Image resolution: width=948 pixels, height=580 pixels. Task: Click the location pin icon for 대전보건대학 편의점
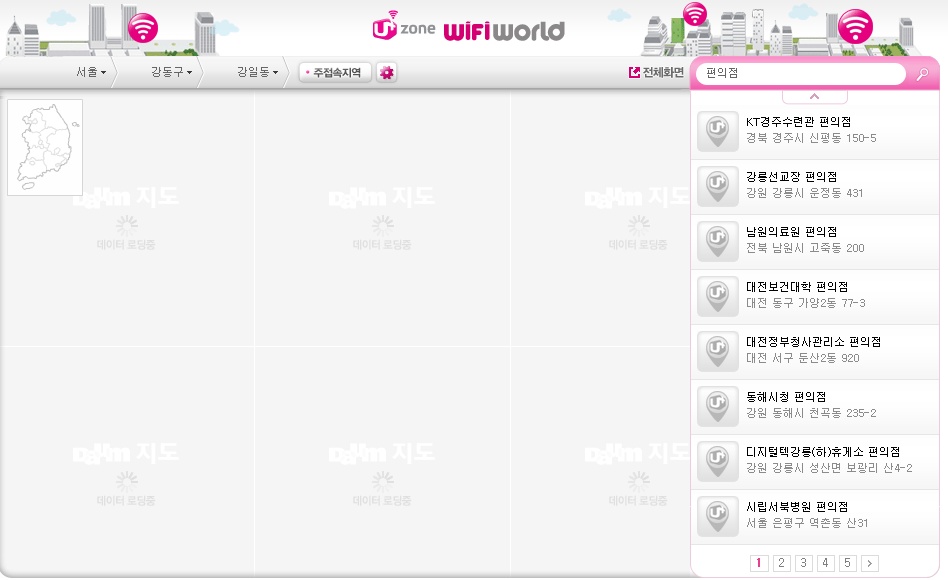coord(718,296)
